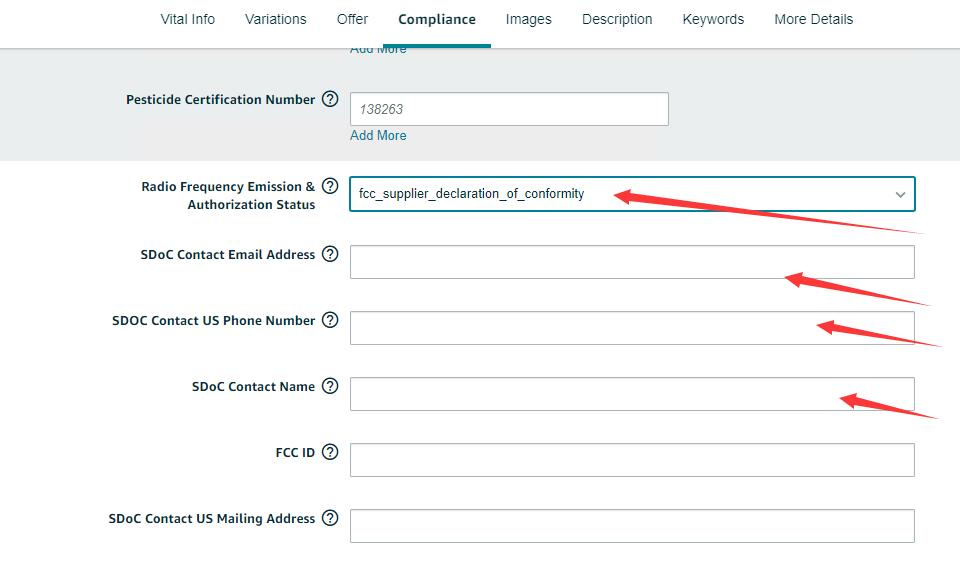Expand Radio Frequency Emission authorization dropdown

(x=899, y=195)
